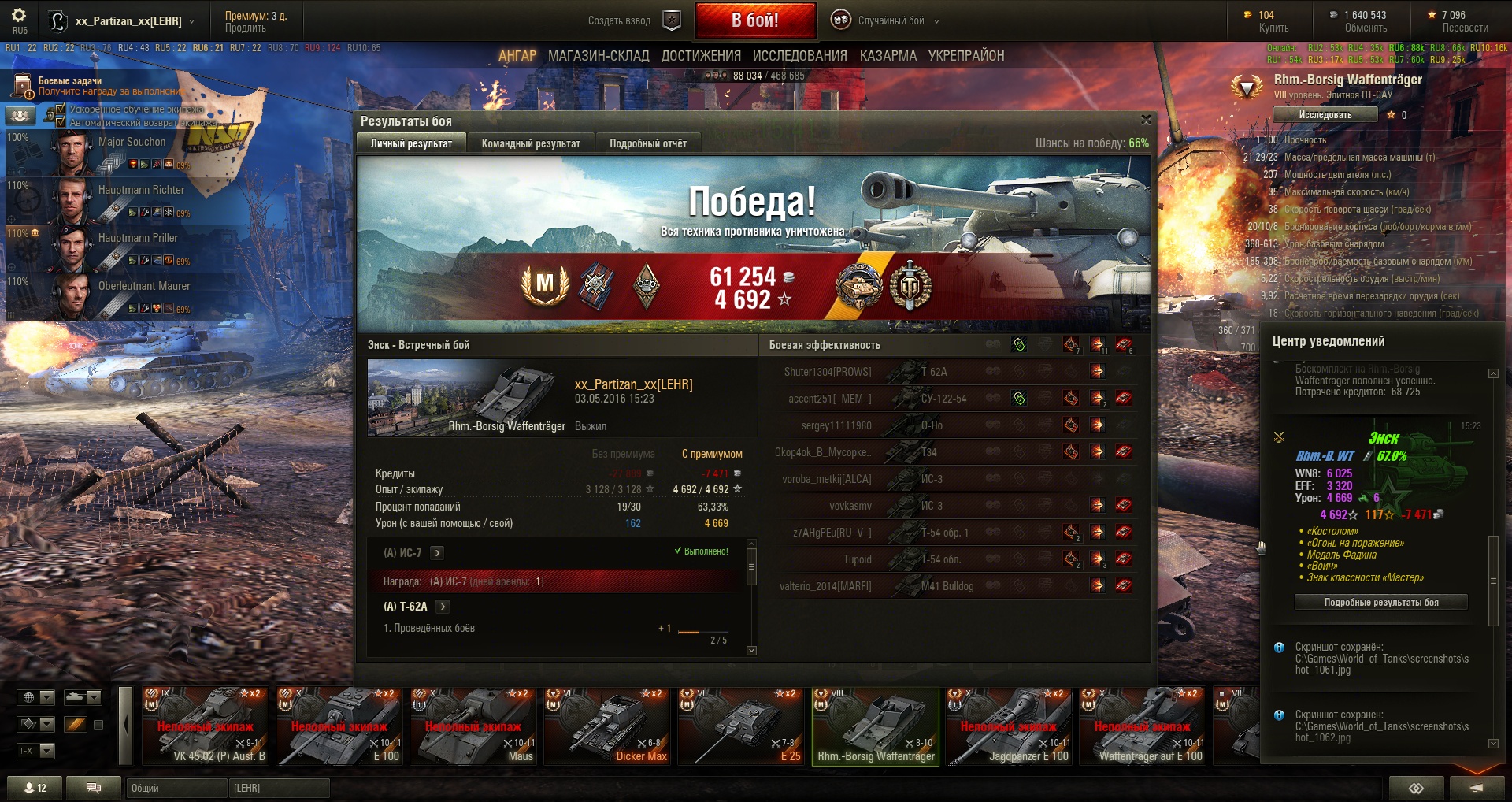Image resolution: width=1512 pixels, height=802 pixels.
Task: Select the Dicker Max tank thumbnail
Action: pyautogui.click(x=608, y=726)
